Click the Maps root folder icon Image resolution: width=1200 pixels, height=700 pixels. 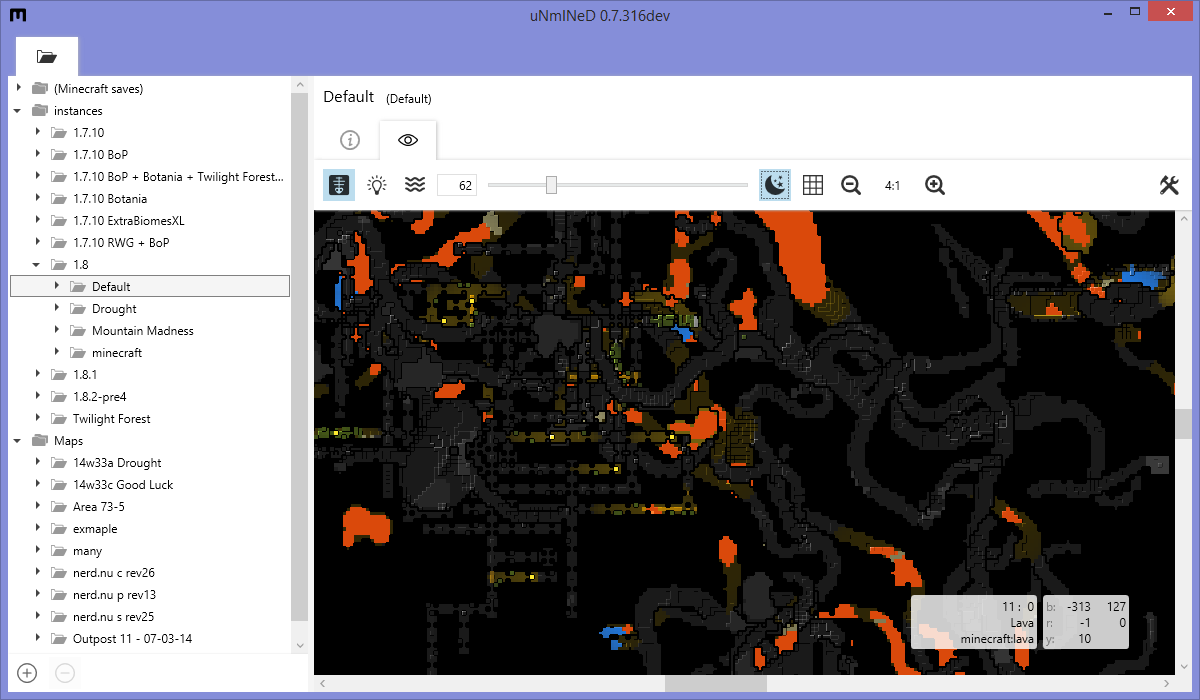pyautogui.click(x=40, y=440)
